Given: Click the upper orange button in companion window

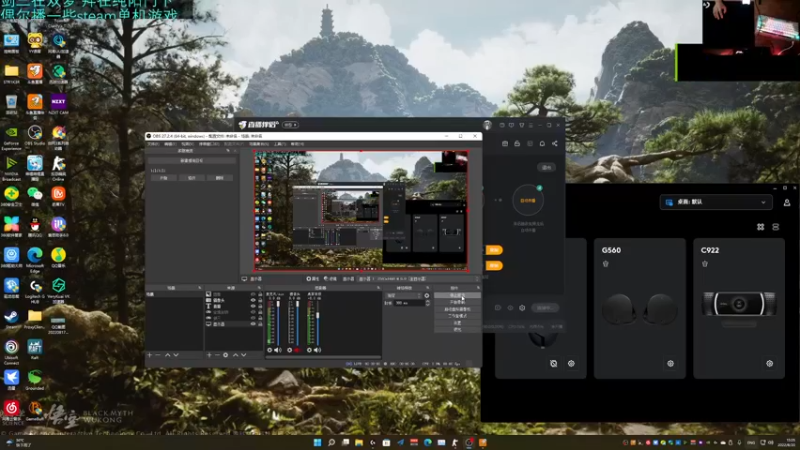Looking at the screenshot, I should pos(493,250).
